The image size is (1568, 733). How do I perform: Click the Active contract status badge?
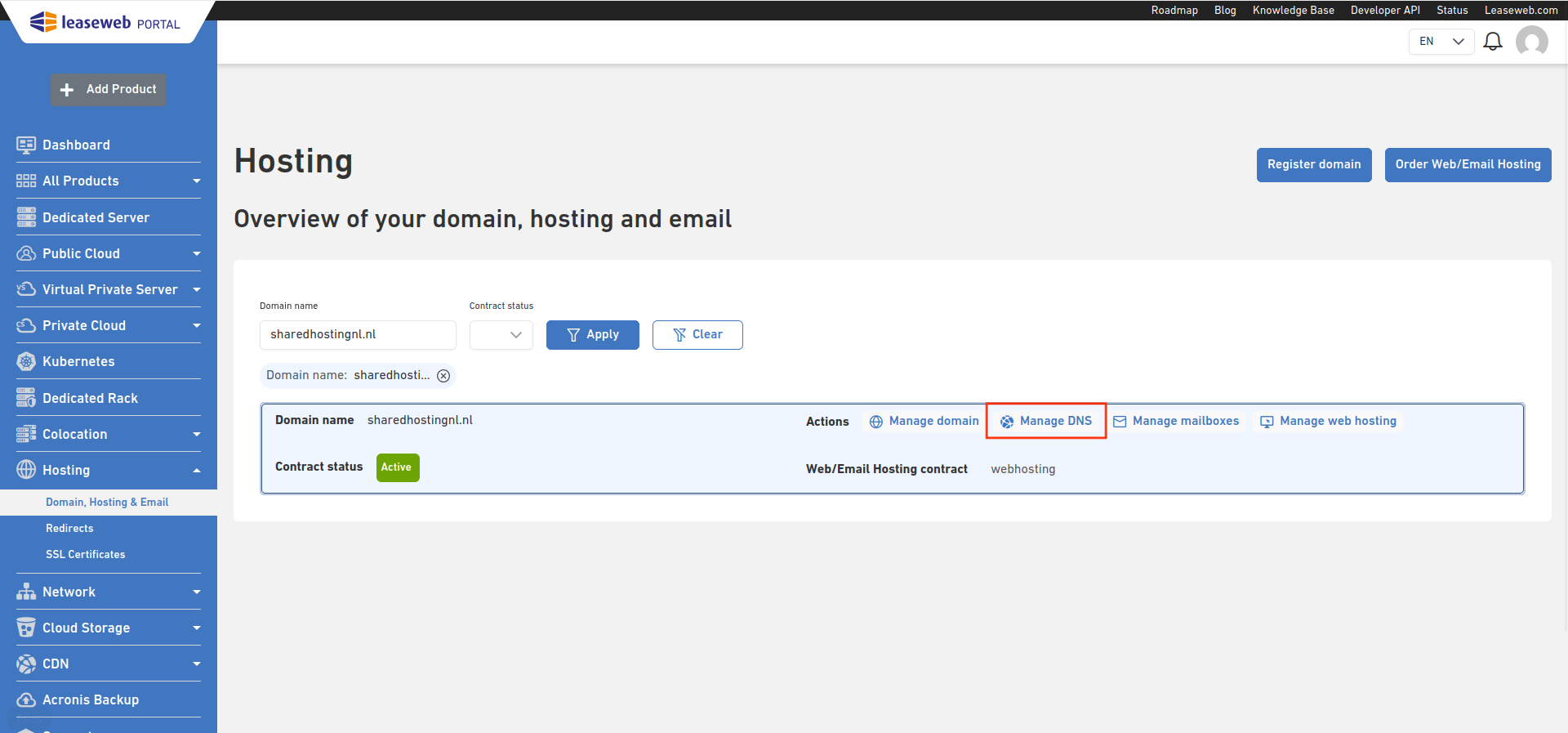click(x=398, y=467)
